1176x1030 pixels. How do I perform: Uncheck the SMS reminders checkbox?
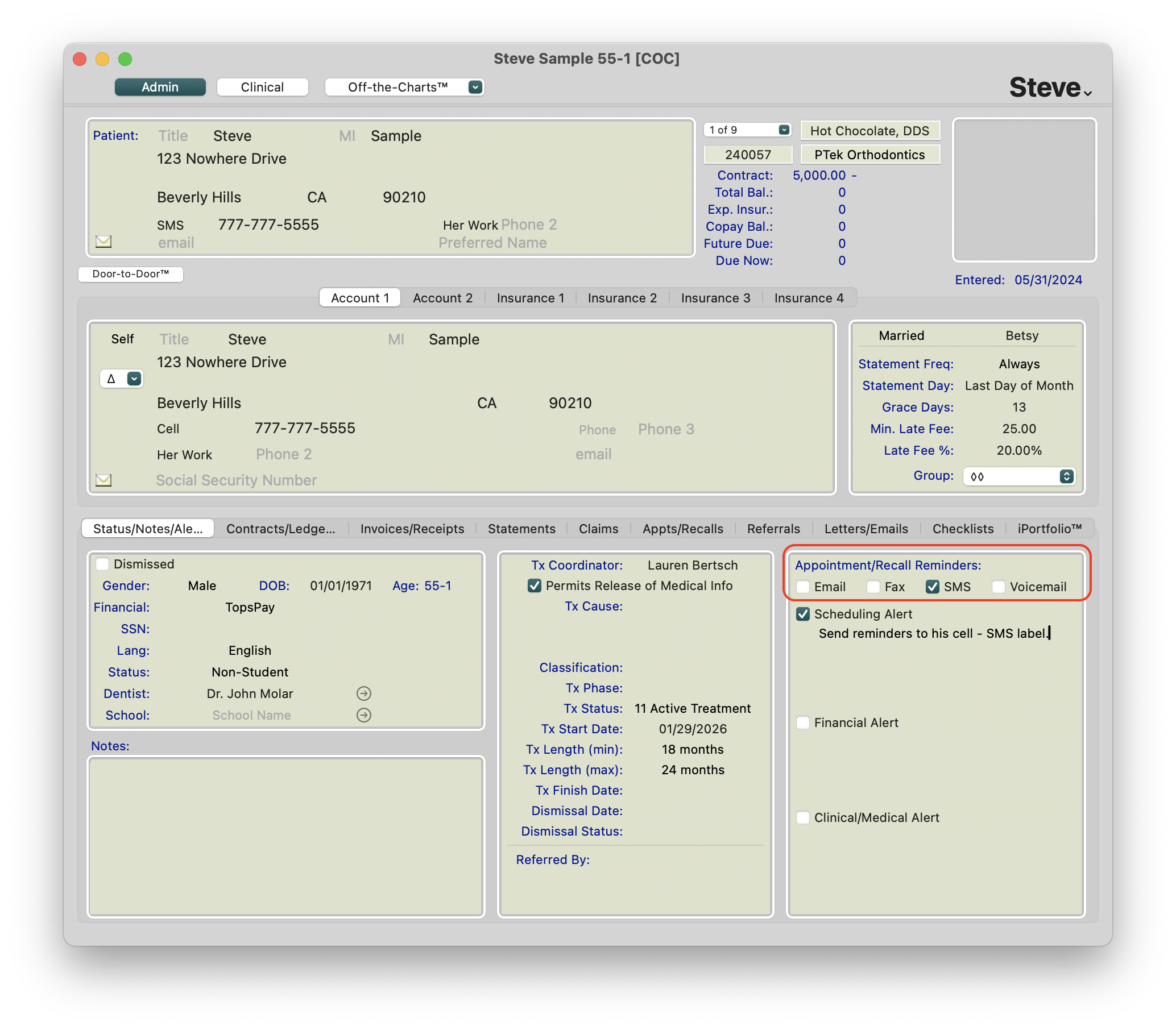point(932,587)
